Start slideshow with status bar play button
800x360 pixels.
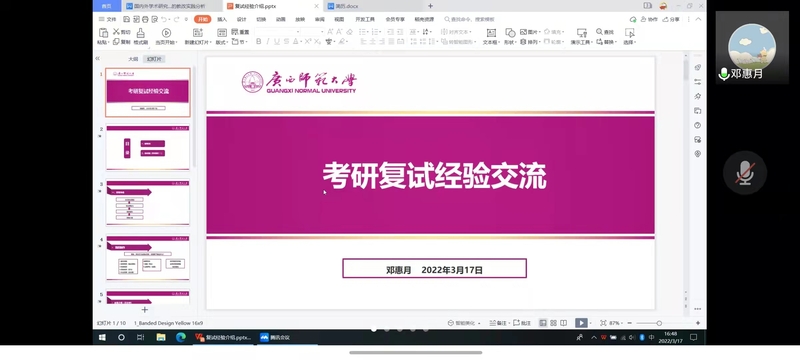point(581,323)
